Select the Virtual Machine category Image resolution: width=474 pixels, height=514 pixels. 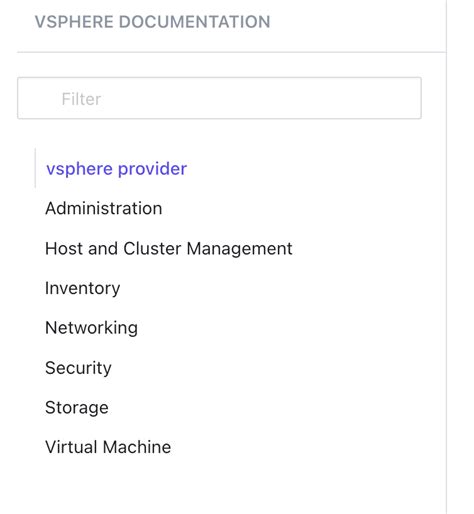click(x=108, y=447)
